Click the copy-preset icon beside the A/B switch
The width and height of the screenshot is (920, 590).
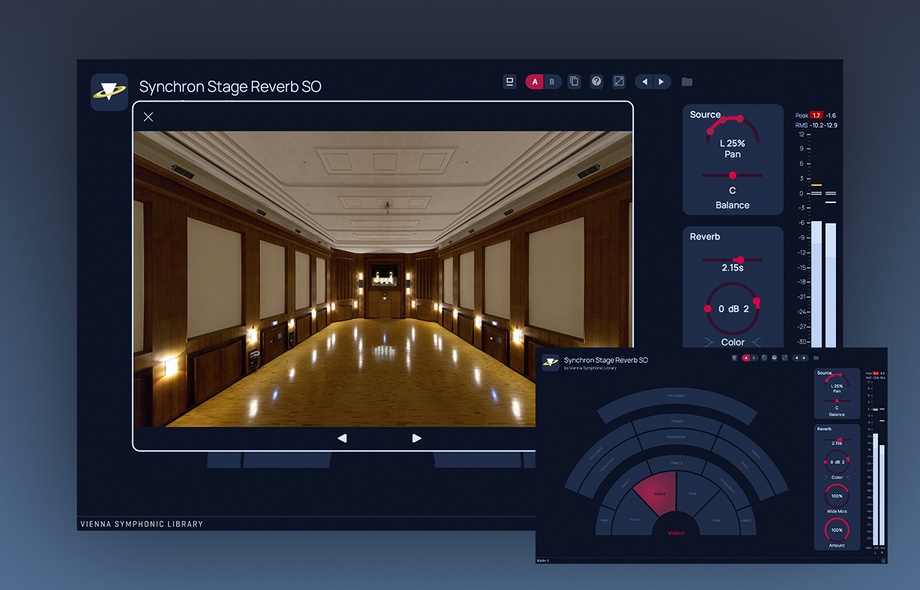(x=574, y=81)
